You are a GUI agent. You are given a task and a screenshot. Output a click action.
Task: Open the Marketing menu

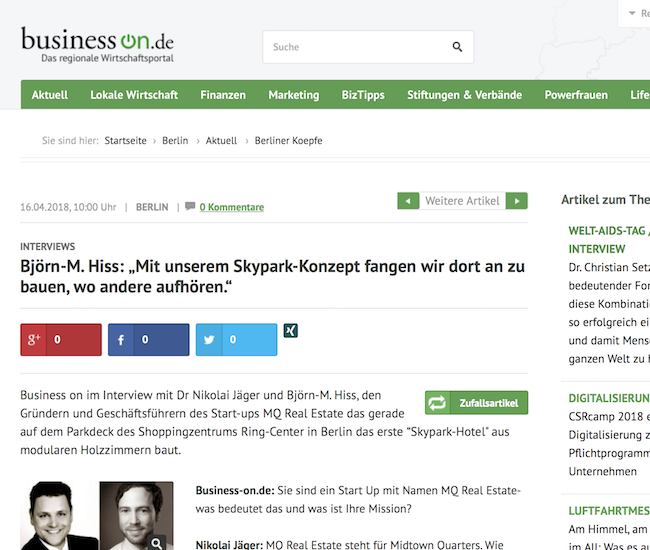[294, 95]
